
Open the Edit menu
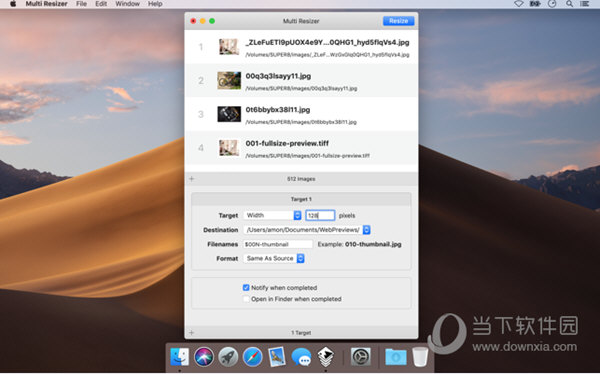point(101,4)
